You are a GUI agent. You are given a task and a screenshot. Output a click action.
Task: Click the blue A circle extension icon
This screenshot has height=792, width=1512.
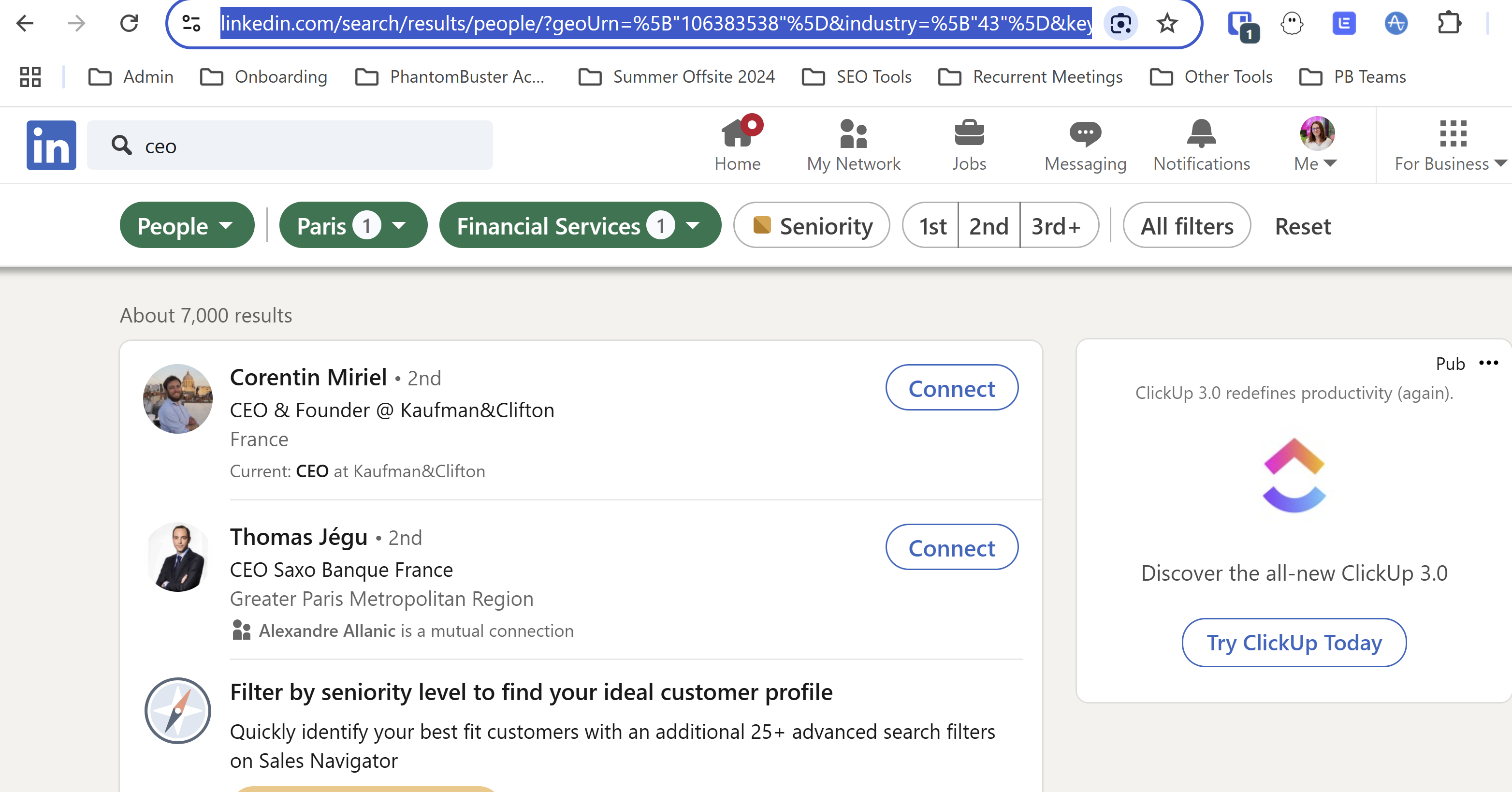click(1396, 24)
